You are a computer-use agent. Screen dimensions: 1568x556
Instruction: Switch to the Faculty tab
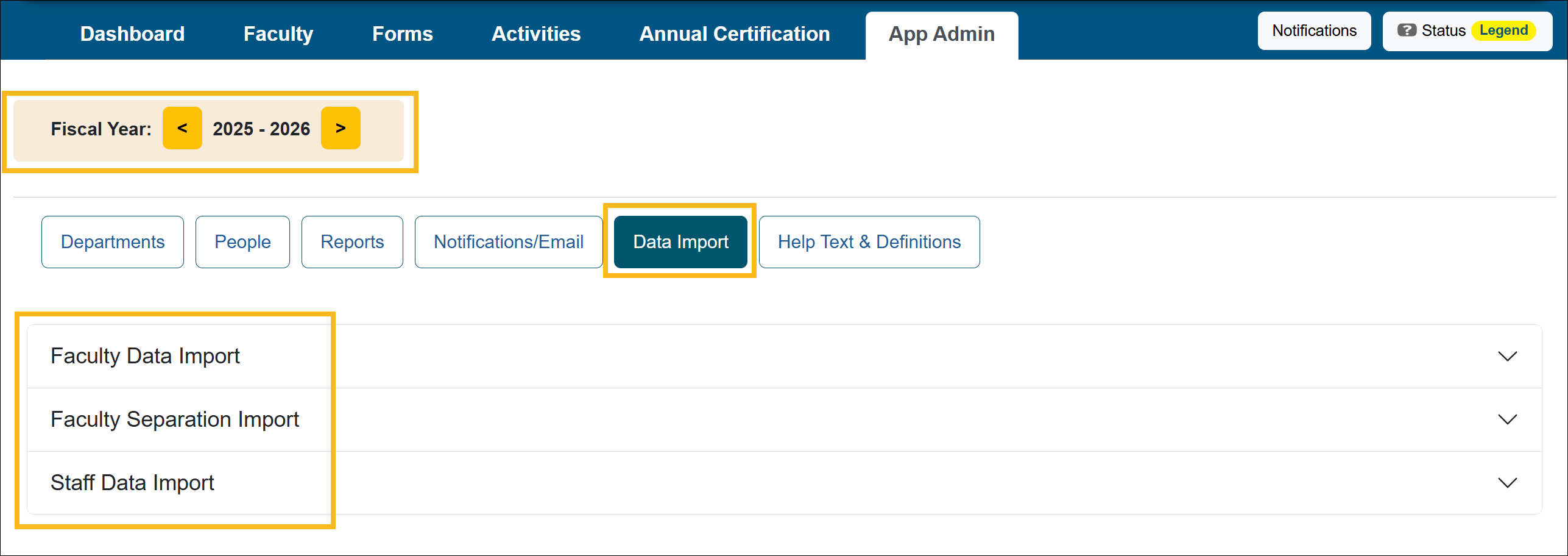pos(278,34)
